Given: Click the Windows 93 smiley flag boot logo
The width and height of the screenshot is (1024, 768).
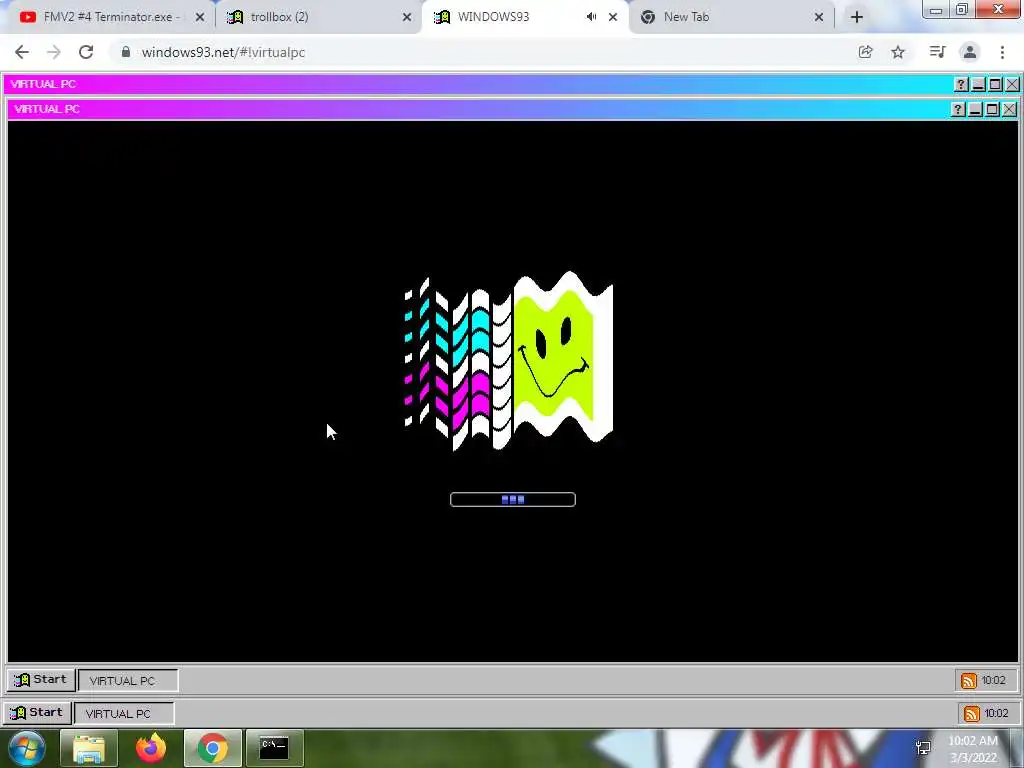Looking at the screenshot, I should [x=509, y=361].
